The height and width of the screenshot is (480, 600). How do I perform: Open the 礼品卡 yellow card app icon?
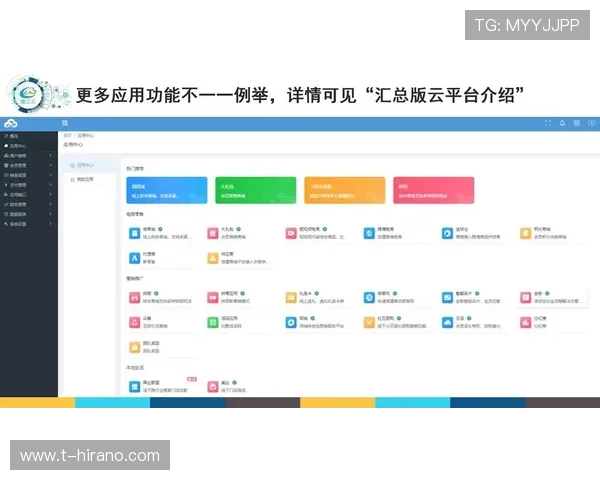pos(291,297)
